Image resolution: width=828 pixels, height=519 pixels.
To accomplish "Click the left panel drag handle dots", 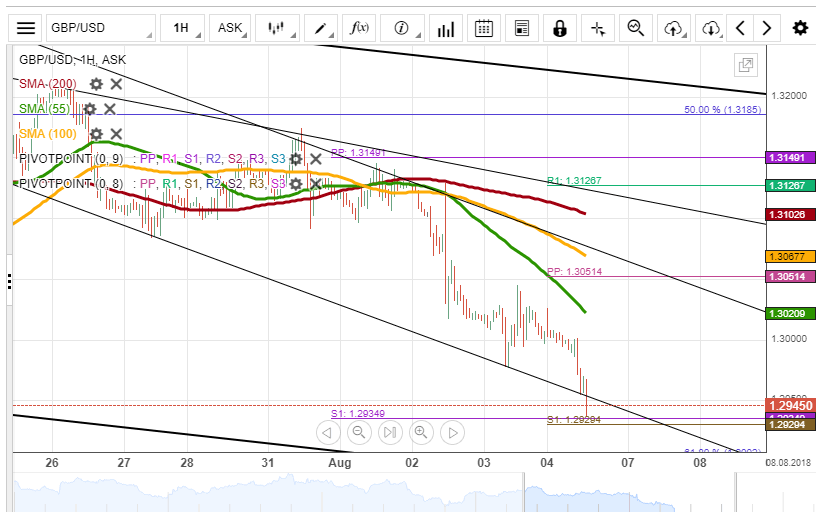I will [x=10, y=281].
